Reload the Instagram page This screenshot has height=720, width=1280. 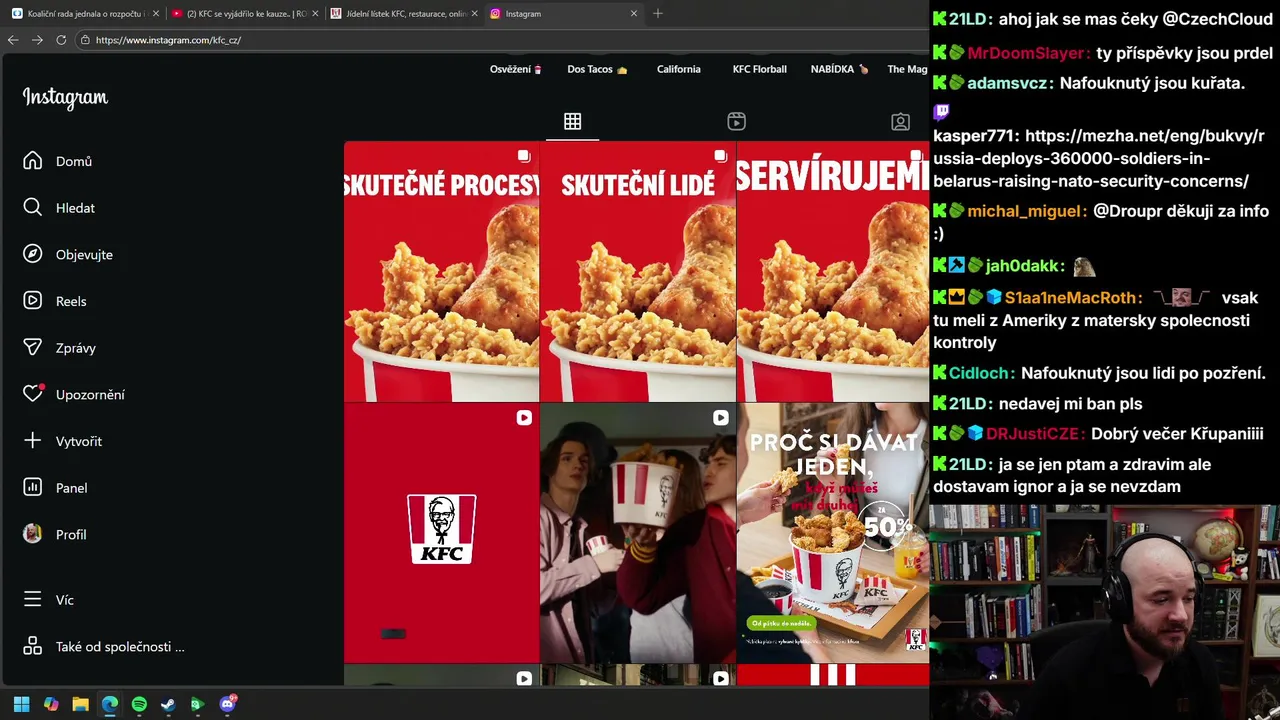tap(61, 40)
